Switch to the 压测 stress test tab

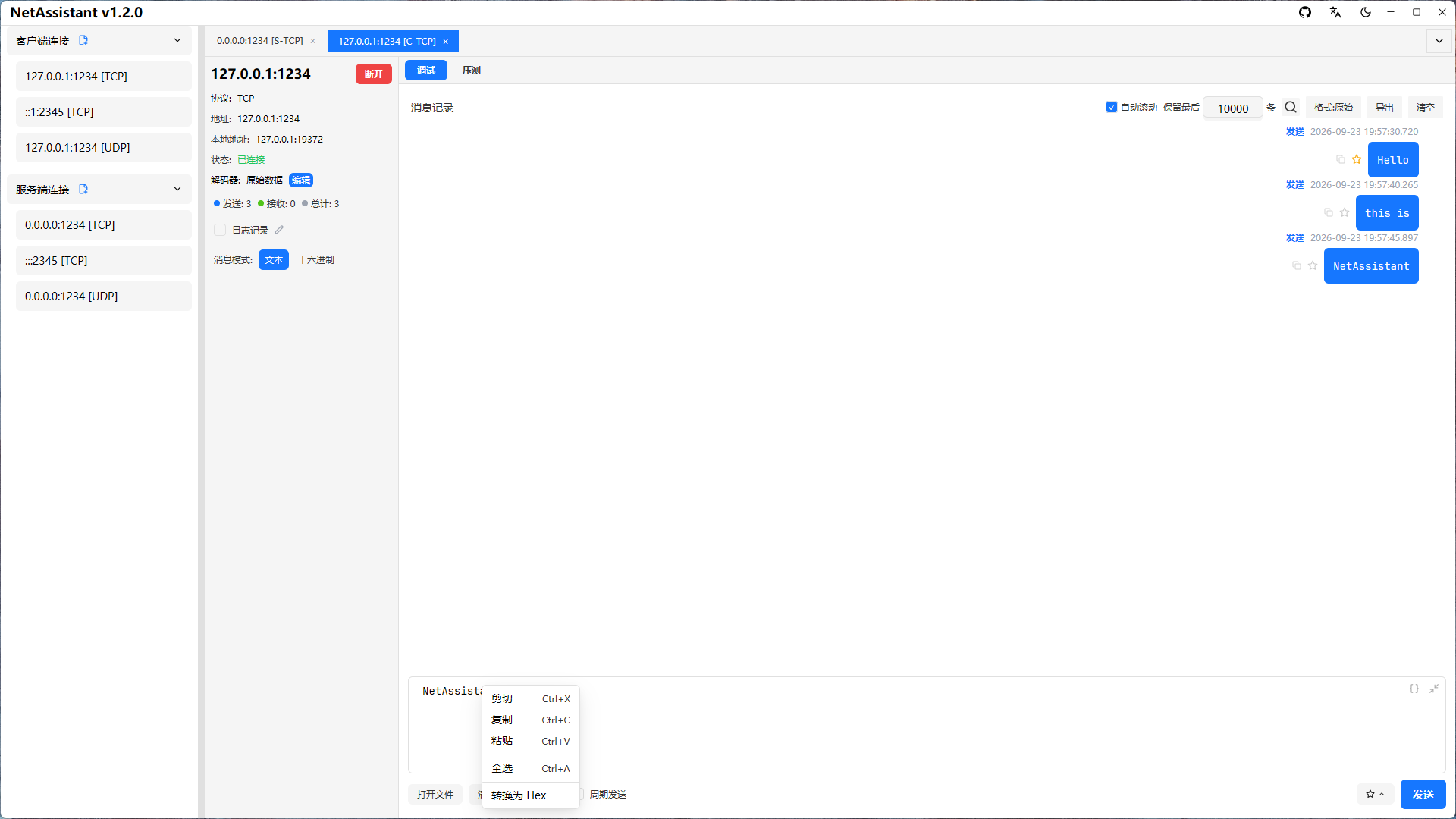pos(472,70)
